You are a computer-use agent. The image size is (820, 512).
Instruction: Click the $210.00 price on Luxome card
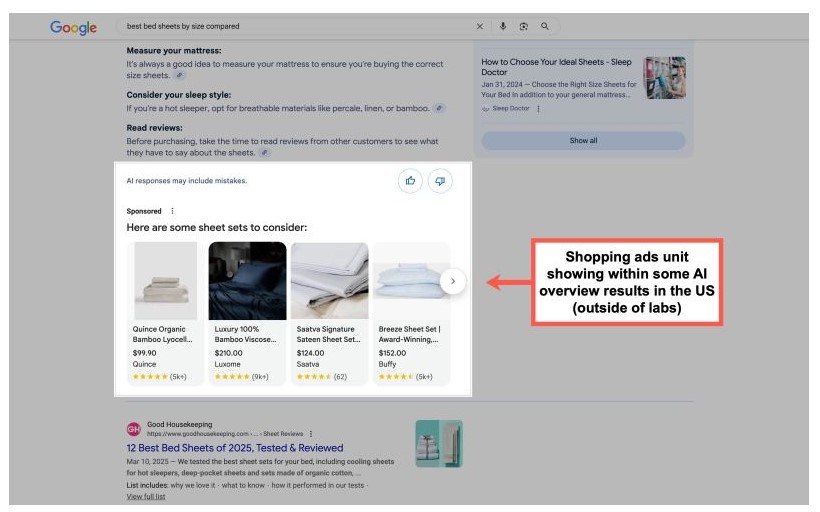click(229, 353)
